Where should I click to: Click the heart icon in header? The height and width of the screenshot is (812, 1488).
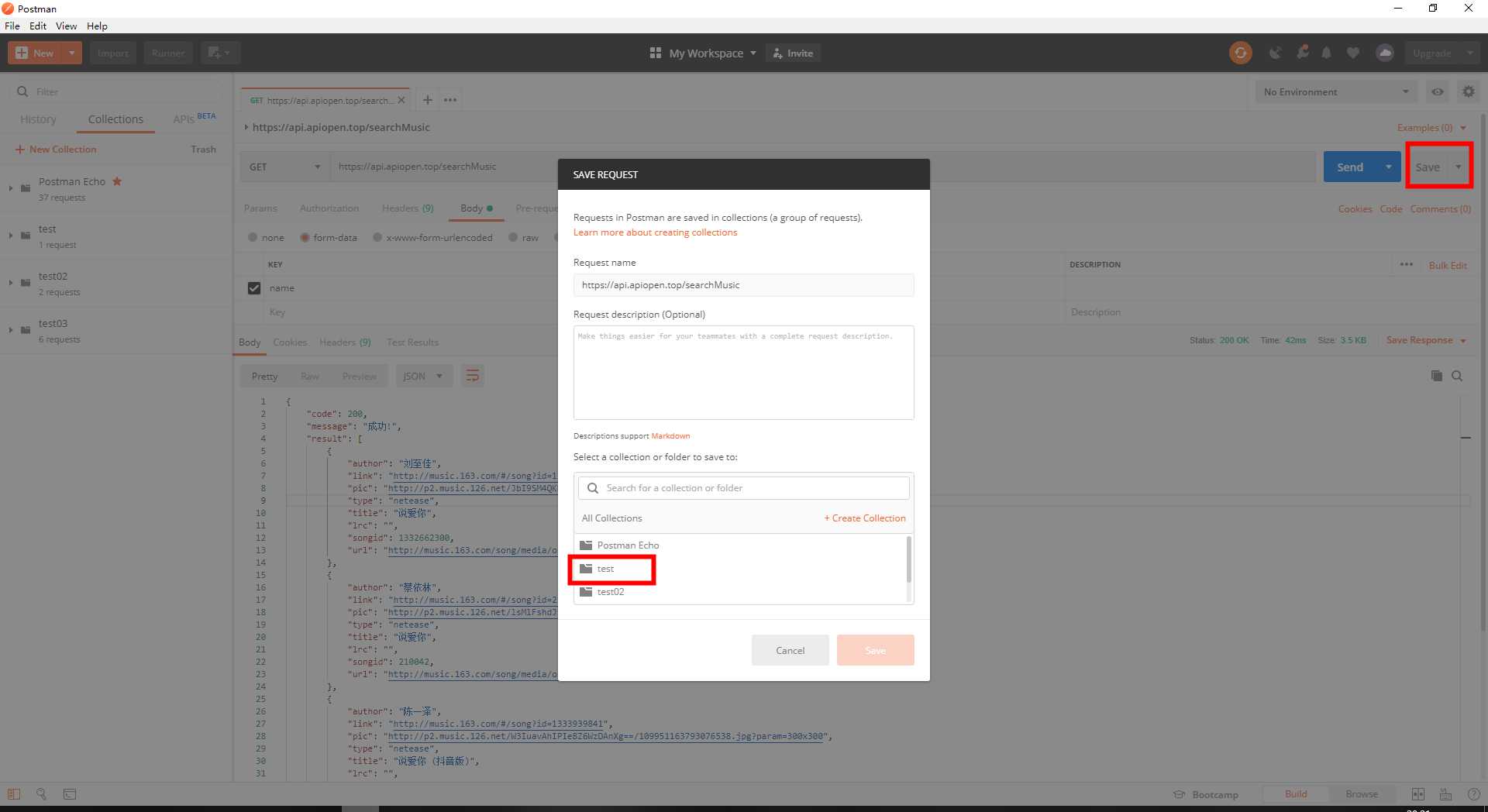click(x=1353, y=53)
